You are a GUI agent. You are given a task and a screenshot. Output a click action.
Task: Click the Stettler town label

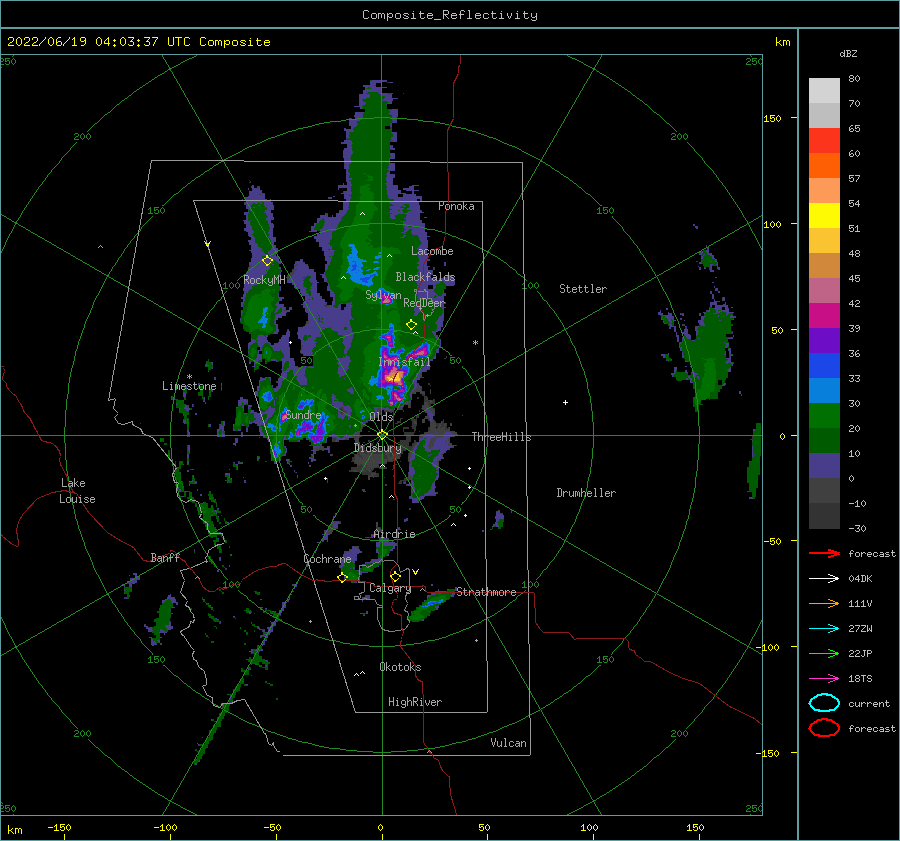tap(583, 289)
